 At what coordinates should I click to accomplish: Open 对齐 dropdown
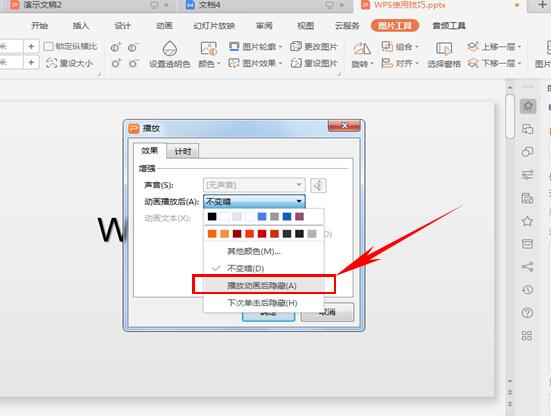point(400,63)
